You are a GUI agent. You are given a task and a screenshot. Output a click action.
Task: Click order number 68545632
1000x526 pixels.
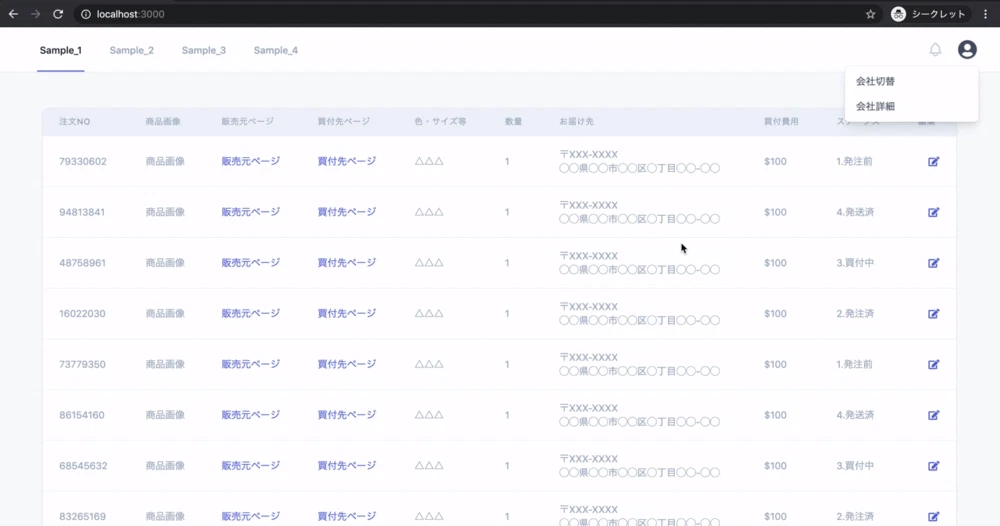click(83, 465)
